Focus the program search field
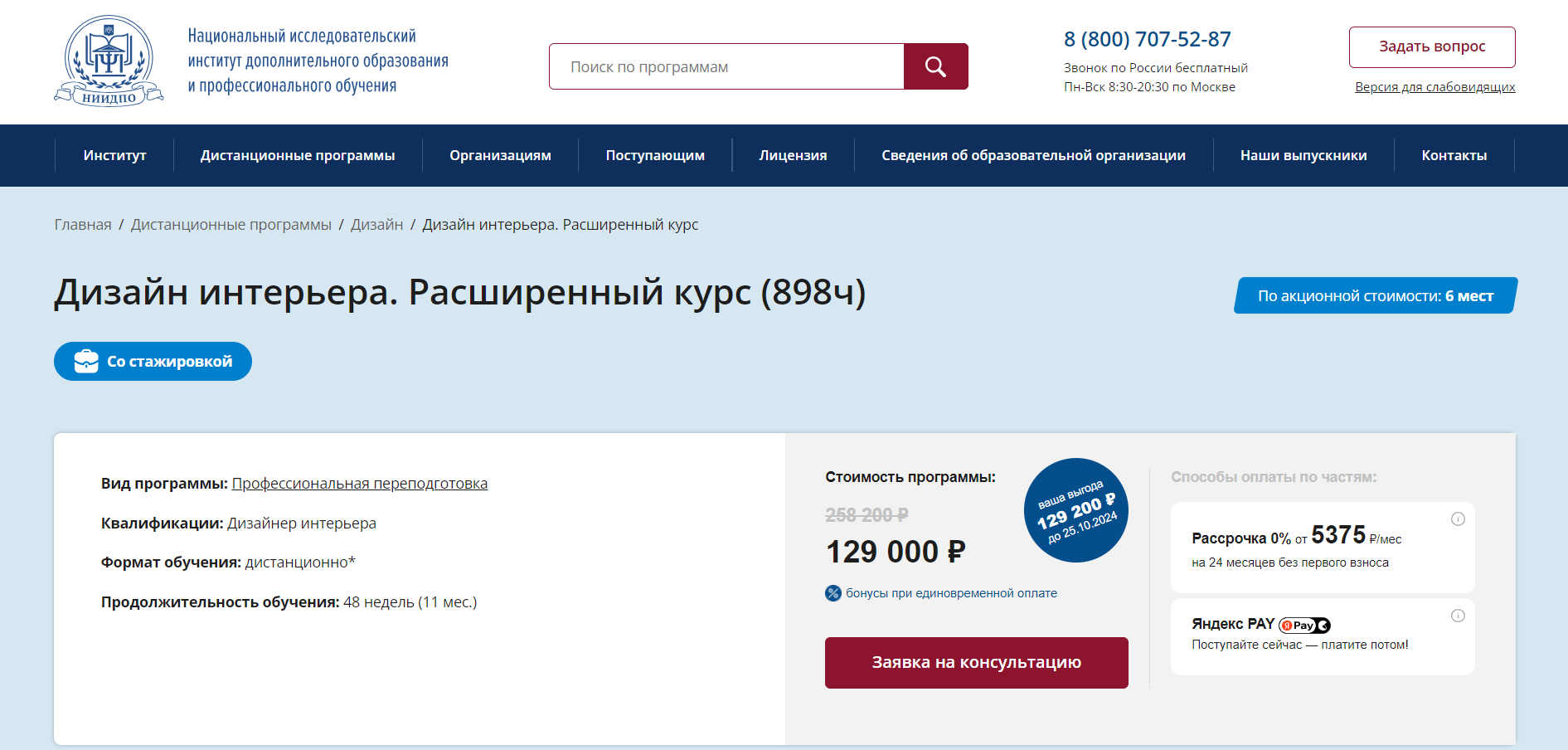This screenshot has width=1568, height=750. [x=726, y=66]
